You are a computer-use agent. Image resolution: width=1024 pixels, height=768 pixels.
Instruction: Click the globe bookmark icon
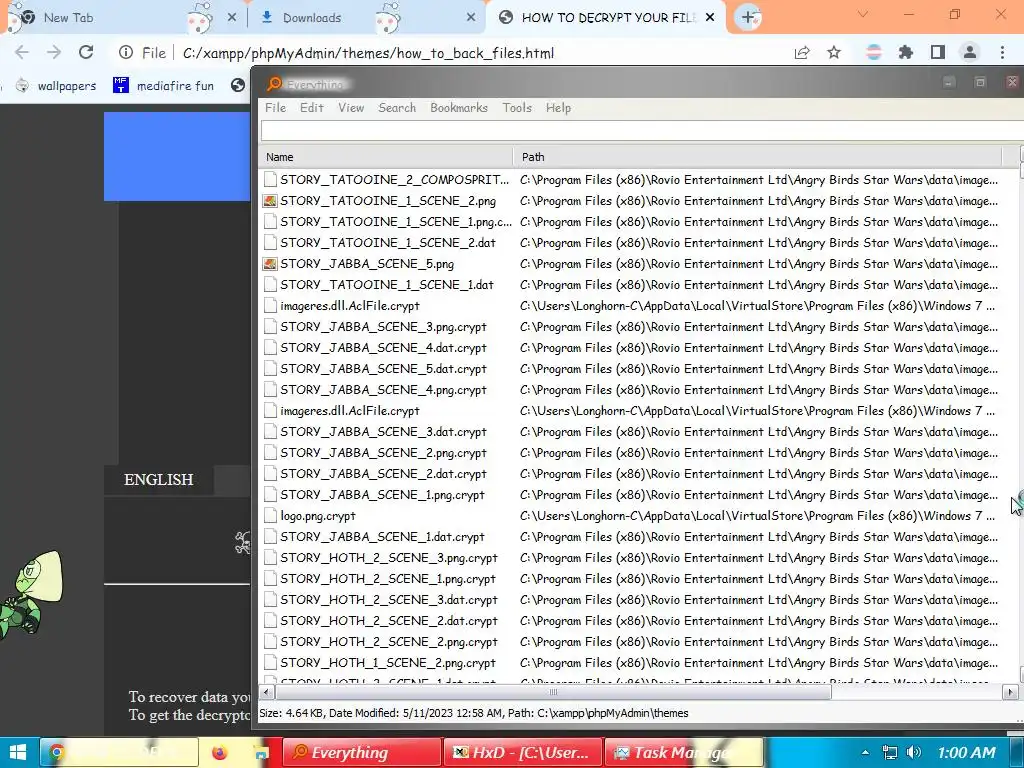(x=238, y=86)
